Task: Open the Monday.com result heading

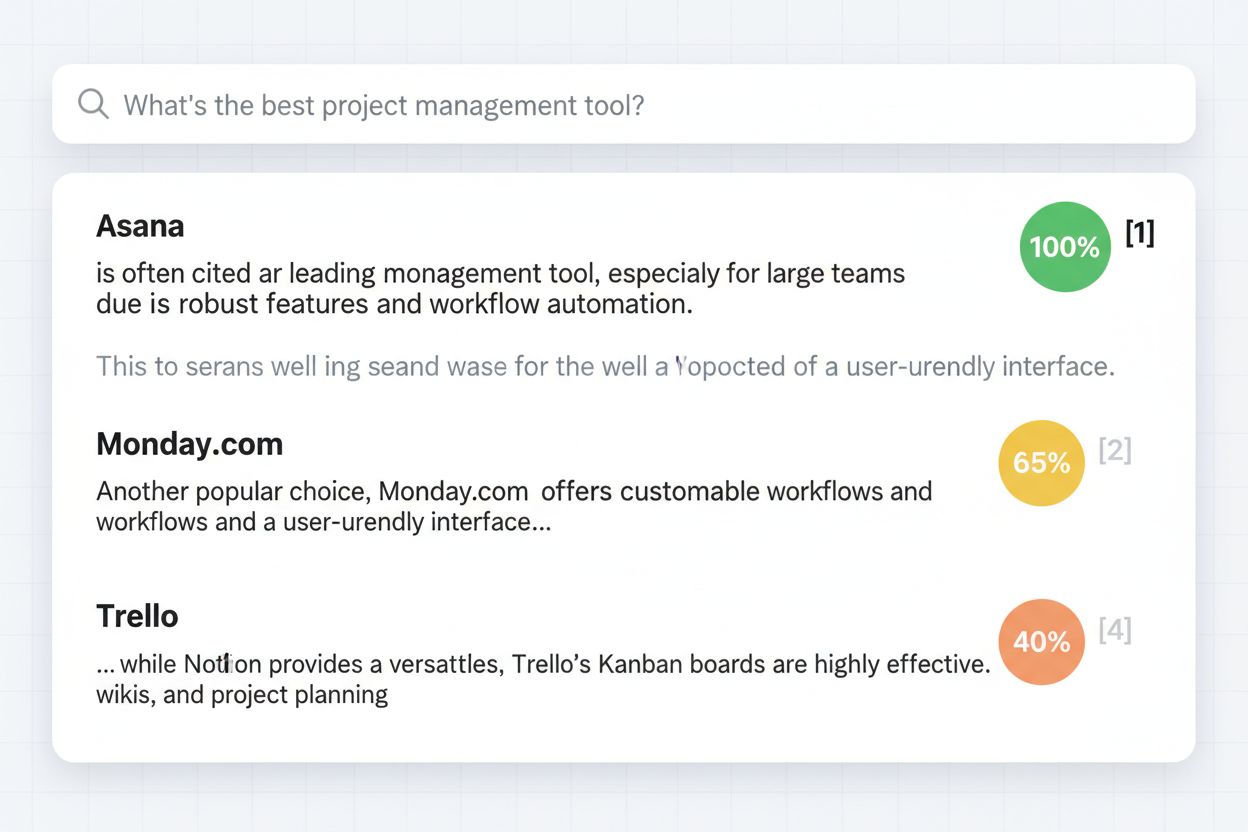Action: [x=189, y=444]
